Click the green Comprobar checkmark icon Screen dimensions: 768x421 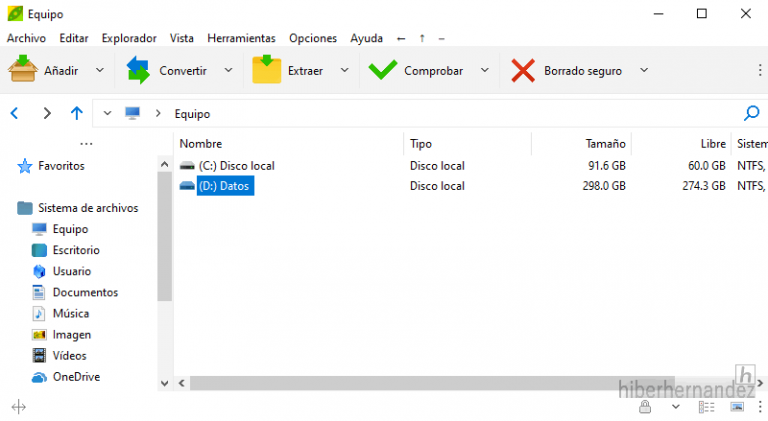382,70
